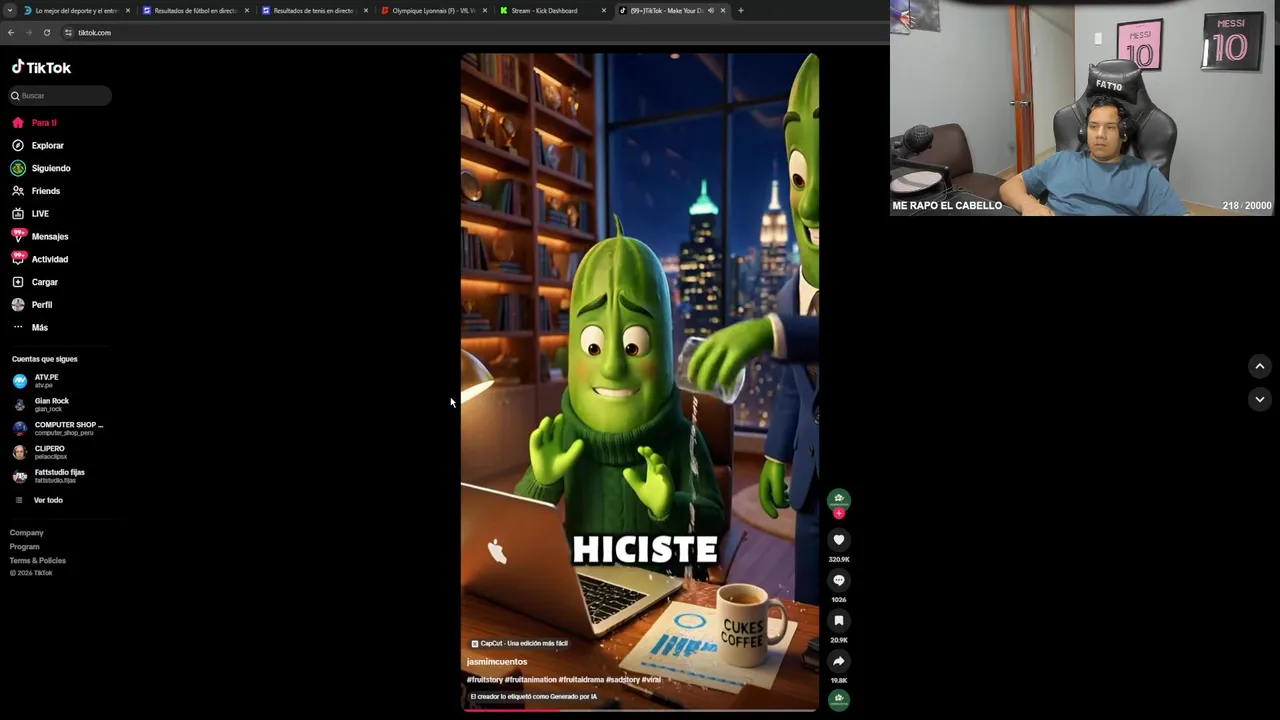The width and height of the screenshot is (1280, 720).
Task: Go back in browser
Action: tap(11, 33)
